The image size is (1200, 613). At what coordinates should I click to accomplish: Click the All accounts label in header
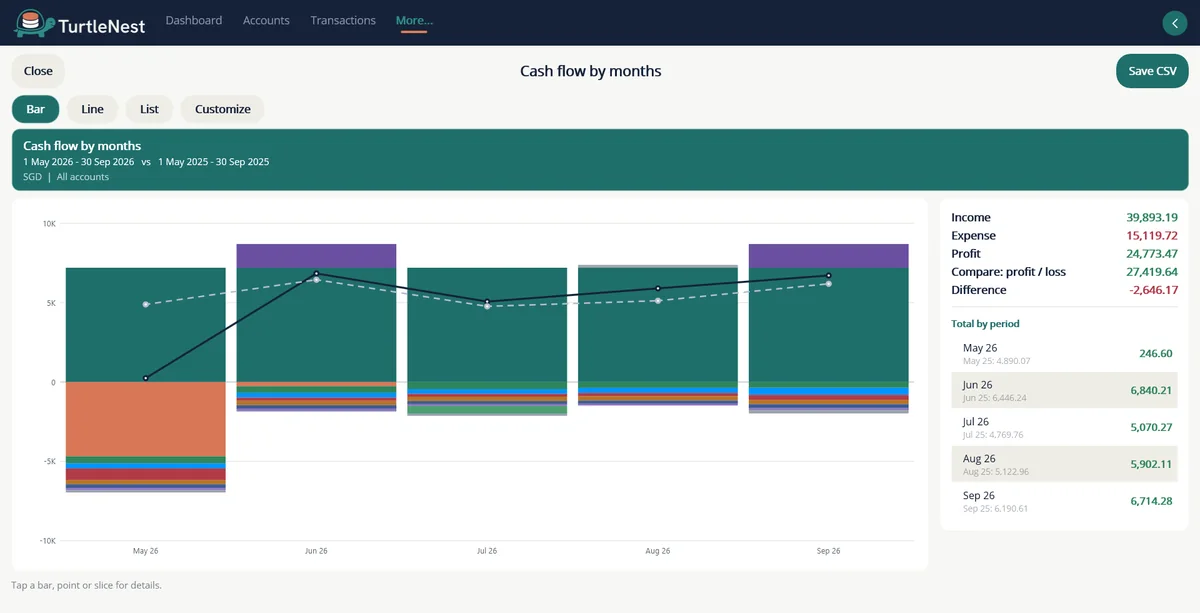(83, 177)
